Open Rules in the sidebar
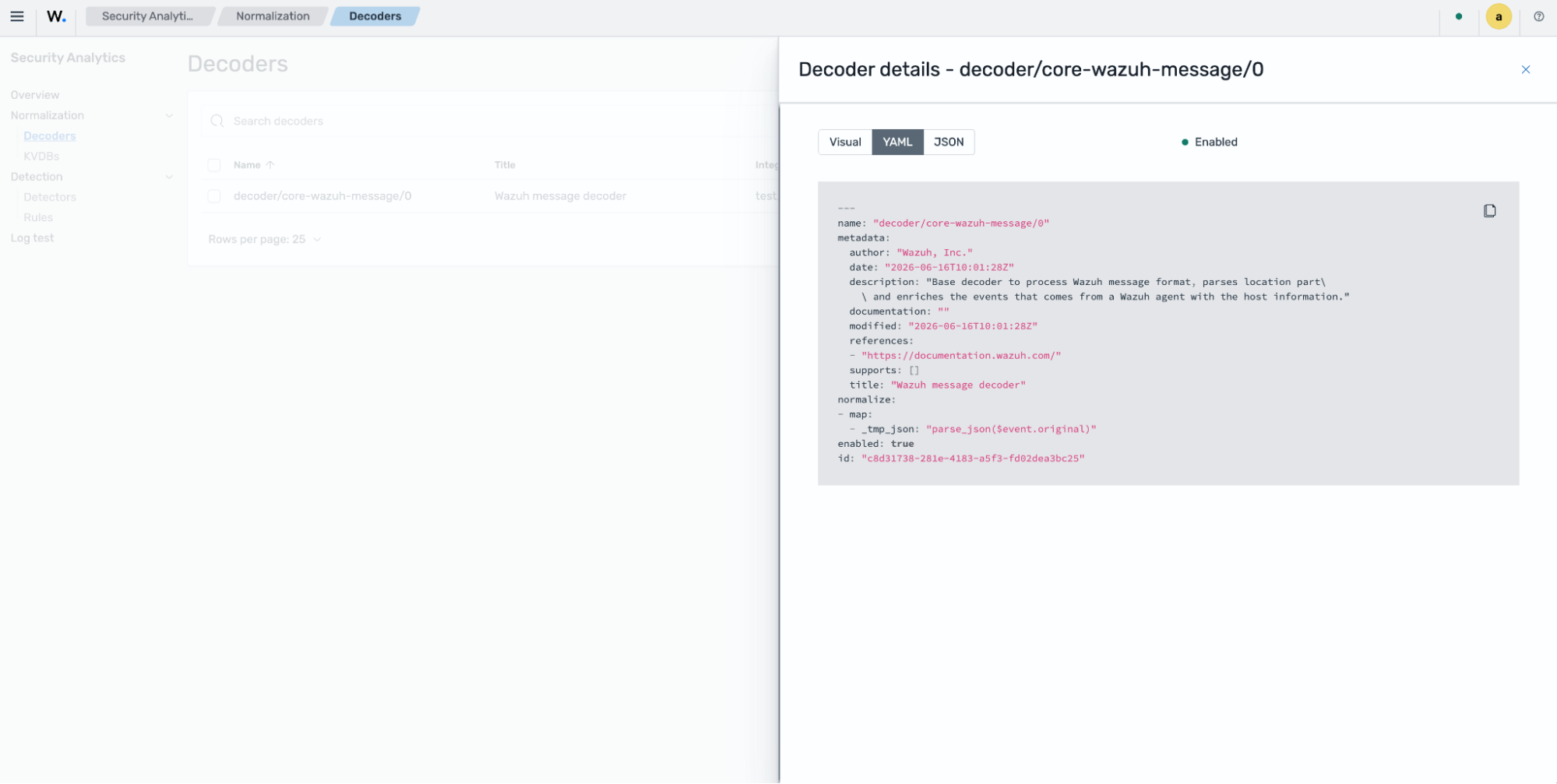1557x784 pixels. (x=38, y=218)
